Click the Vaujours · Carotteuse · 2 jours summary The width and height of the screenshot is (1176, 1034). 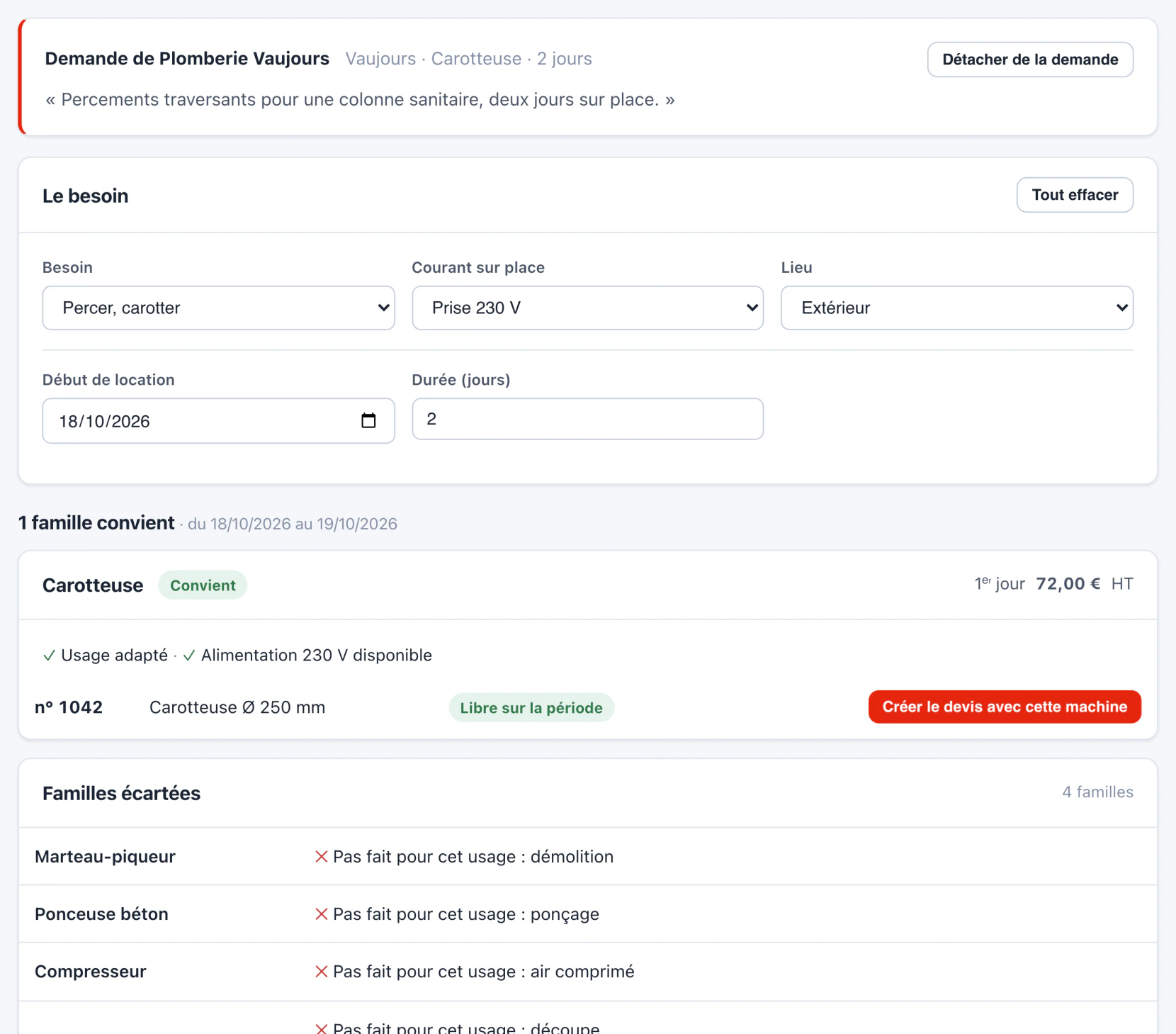[469, 59]
